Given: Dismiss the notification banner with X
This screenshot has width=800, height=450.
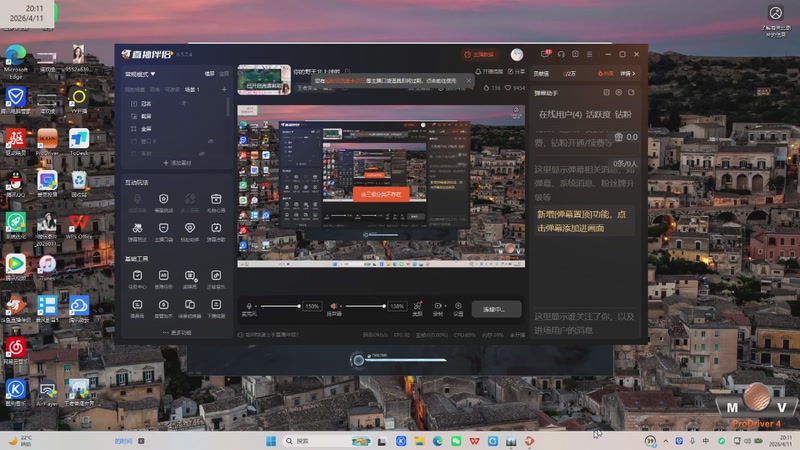Looking at the screenshot, I should (468, 81).
